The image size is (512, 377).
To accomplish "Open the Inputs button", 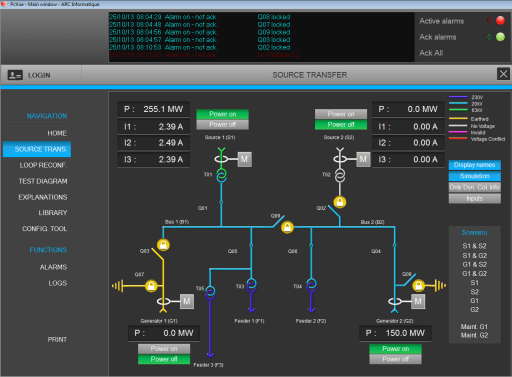I will click(x=475, y=199).
